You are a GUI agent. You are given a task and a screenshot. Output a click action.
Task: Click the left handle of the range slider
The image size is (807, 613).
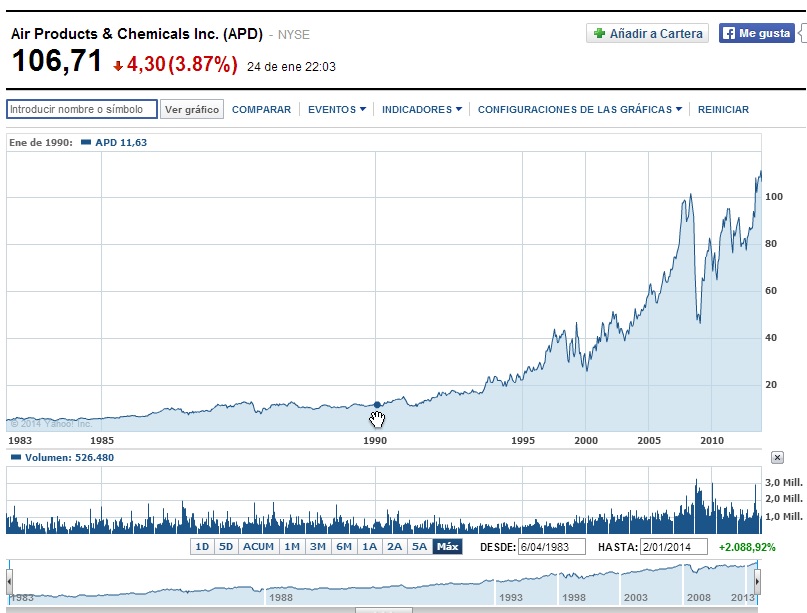[9, 582]
